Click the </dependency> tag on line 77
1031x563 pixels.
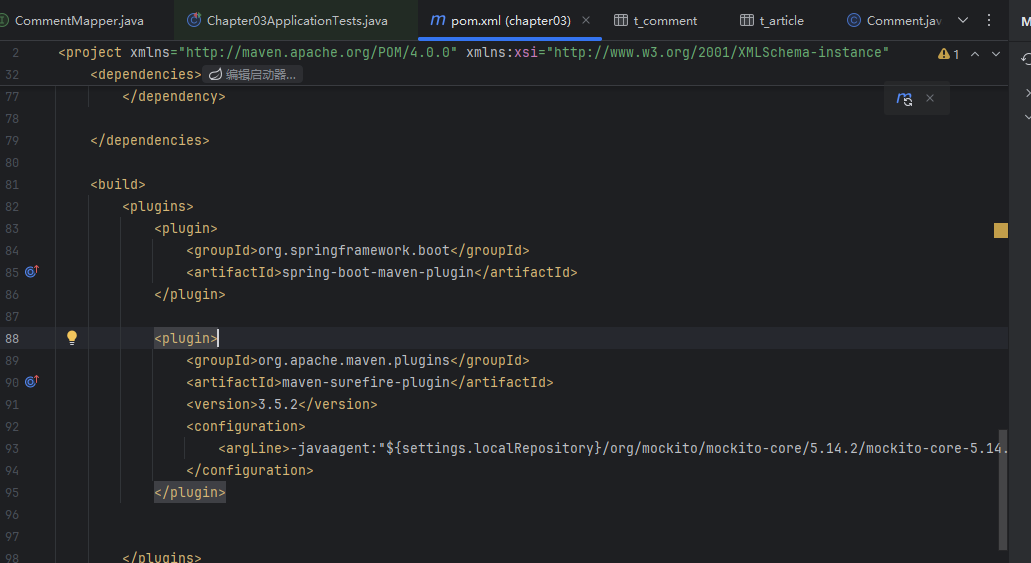pyautogui.click(x=174, y=96)
